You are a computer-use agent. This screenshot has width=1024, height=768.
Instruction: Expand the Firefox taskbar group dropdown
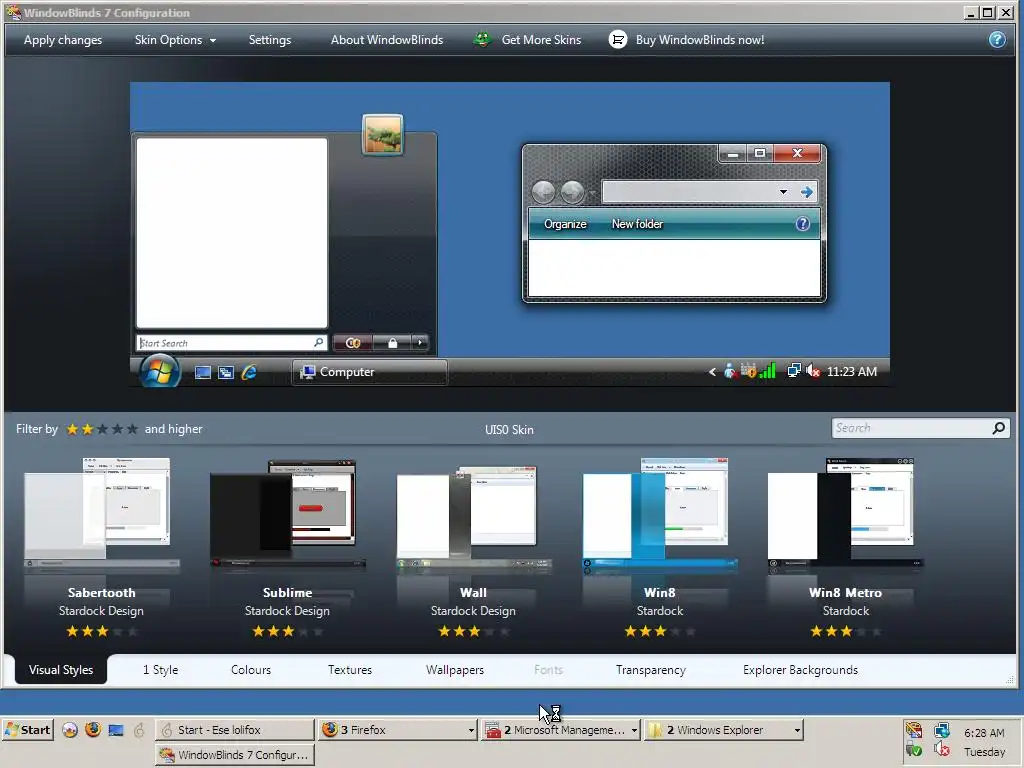click(471, 730)
